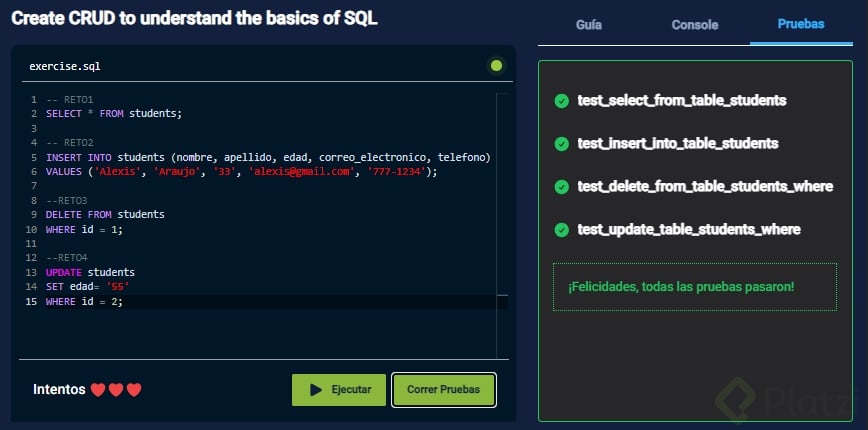868x430 pixels.
Task: Click the check icon beside test_delete_from_table_students_where
Action: coord(562,187)
